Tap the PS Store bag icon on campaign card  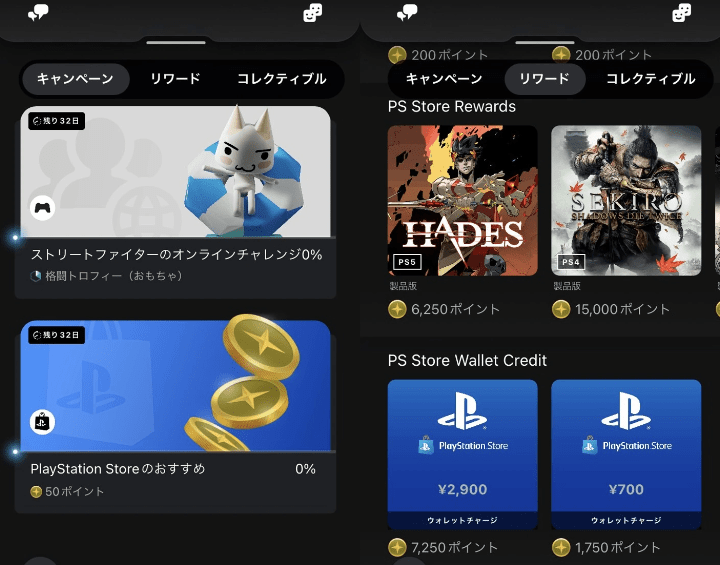click(42, 422)
